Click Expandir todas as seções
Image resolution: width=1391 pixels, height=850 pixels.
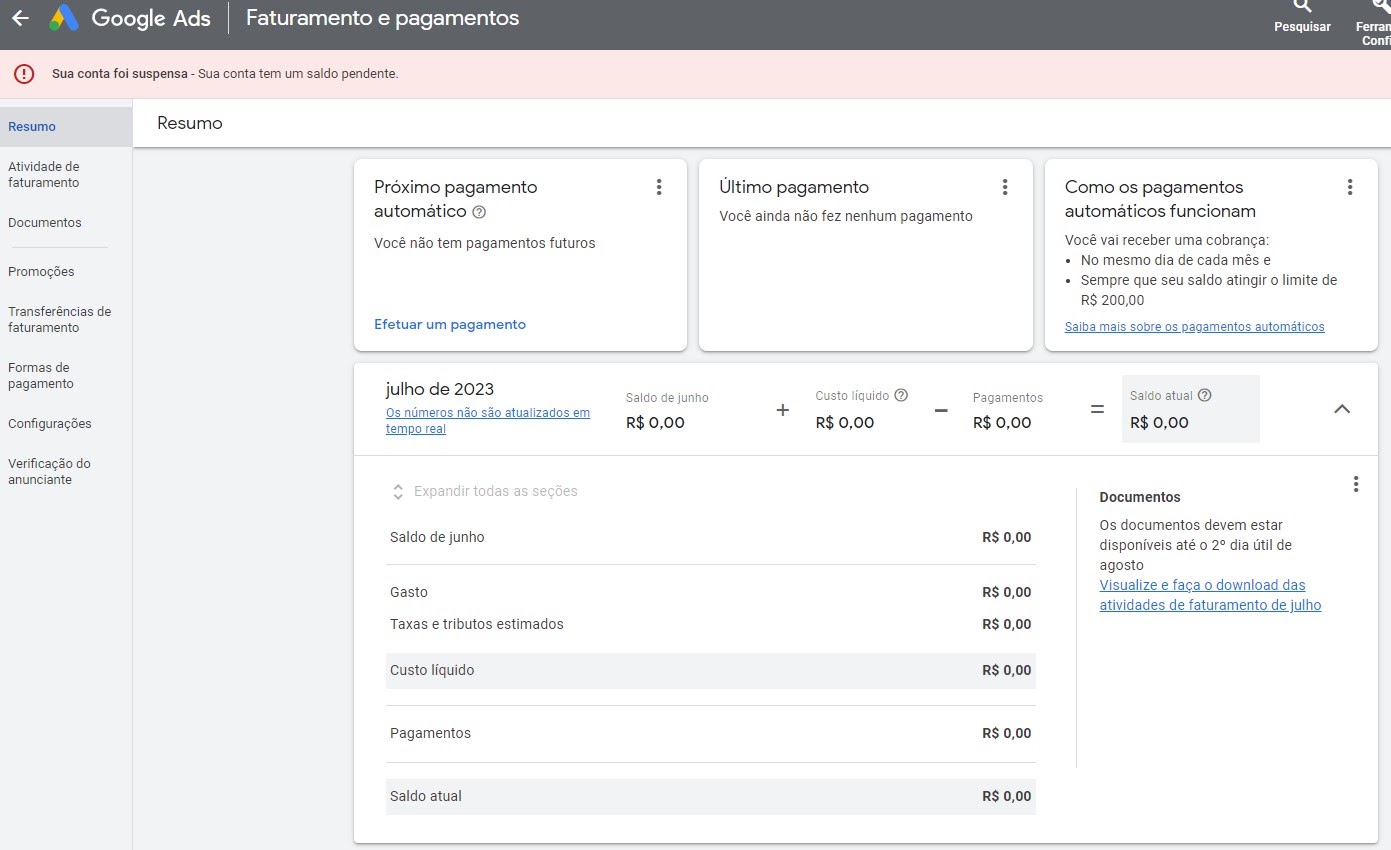tap(484, 491)
